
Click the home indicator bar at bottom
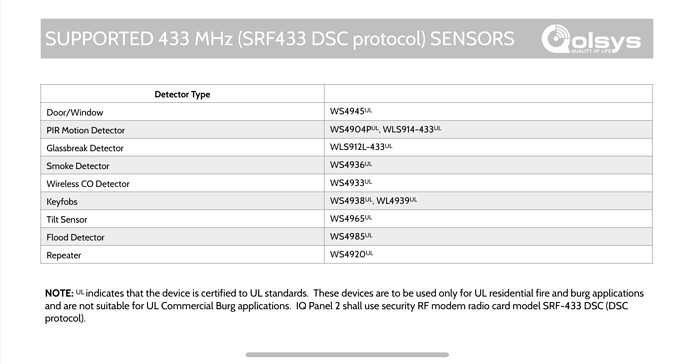coord(347,354)
